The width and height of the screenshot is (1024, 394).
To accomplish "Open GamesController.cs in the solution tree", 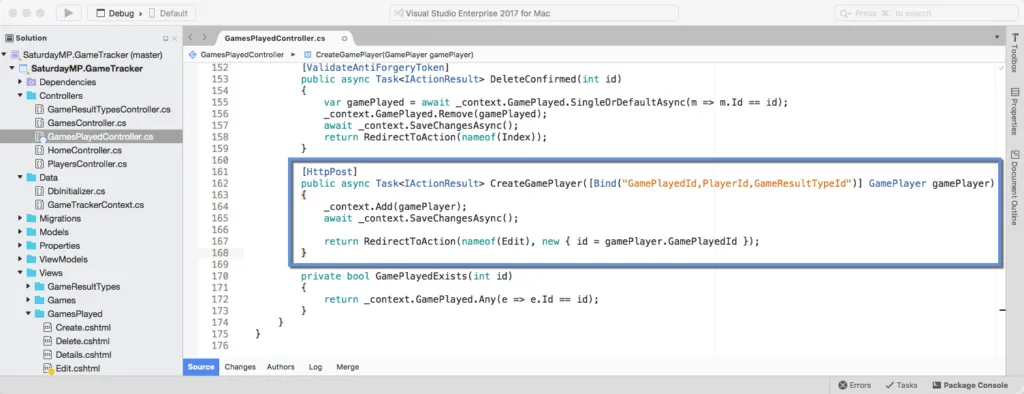I will click(x=87, y=123).
